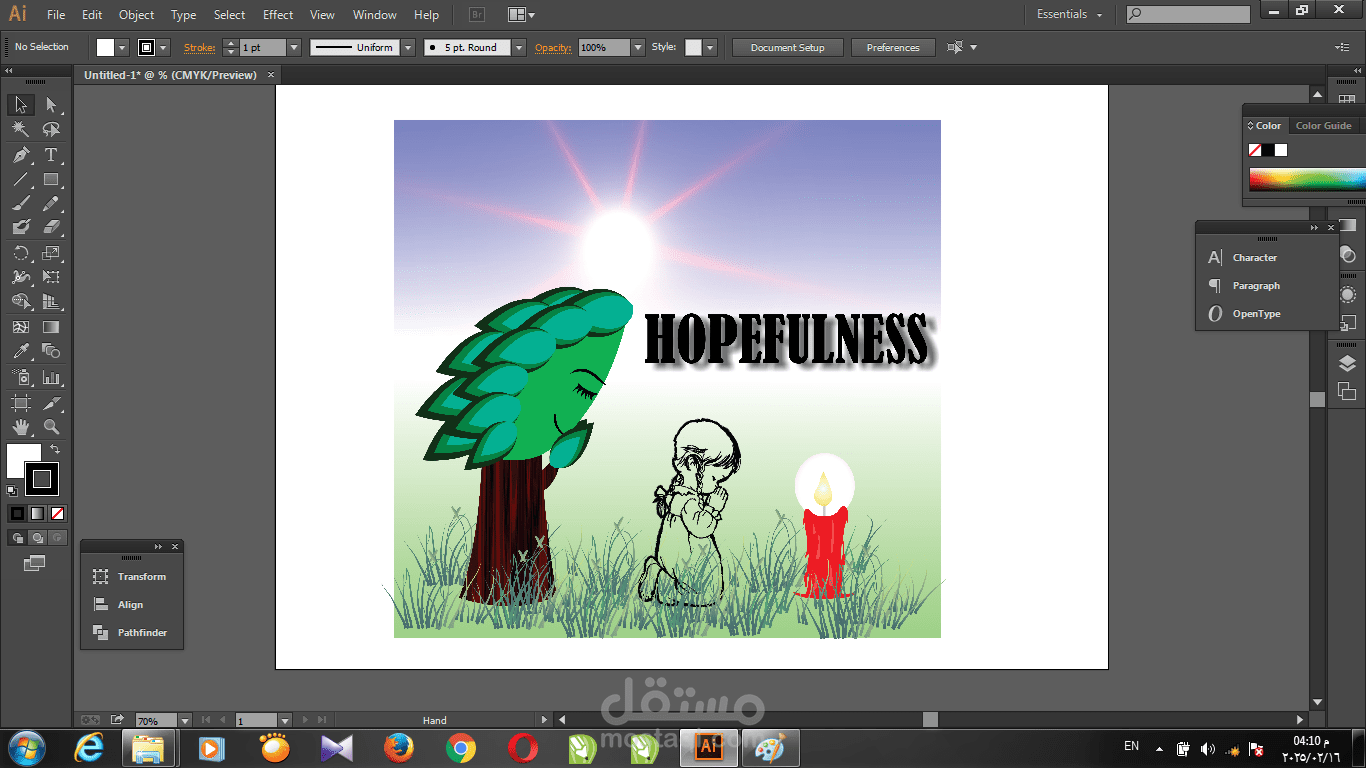This screenshot has height=768, width=1366.
Task: Swap fill and stroke colors
Action: 55,450
